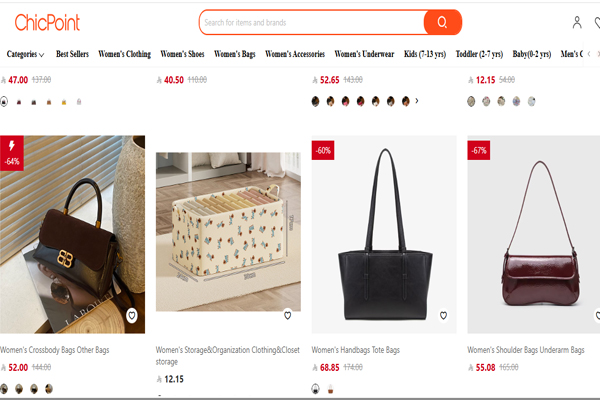Add the crossbody bag to wishlist
Image resolution: width=600 pixels, height=400 pixels.
point(132,316)
